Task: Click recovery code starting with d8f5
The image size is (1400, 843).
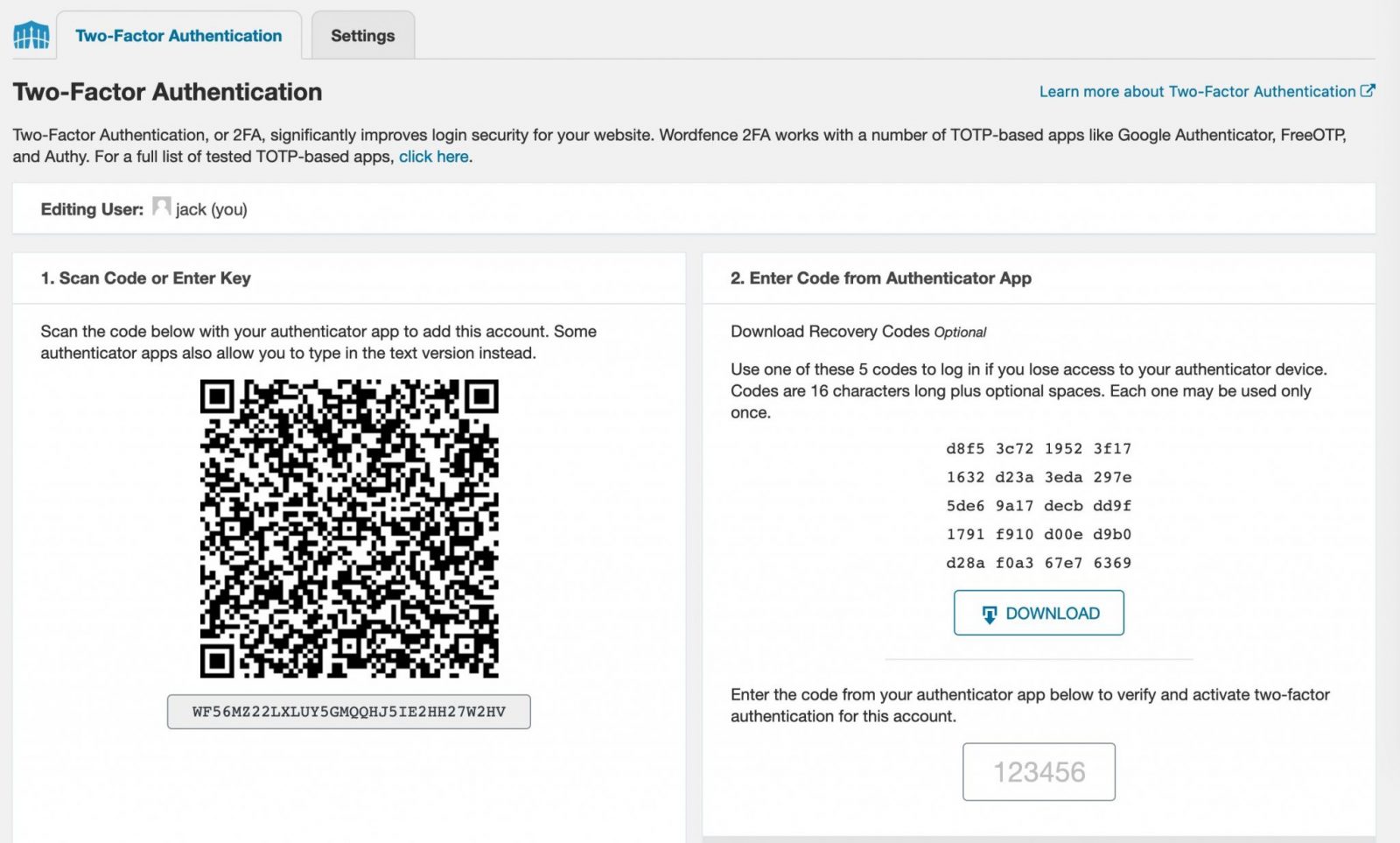Action: tap(1039, 449)
